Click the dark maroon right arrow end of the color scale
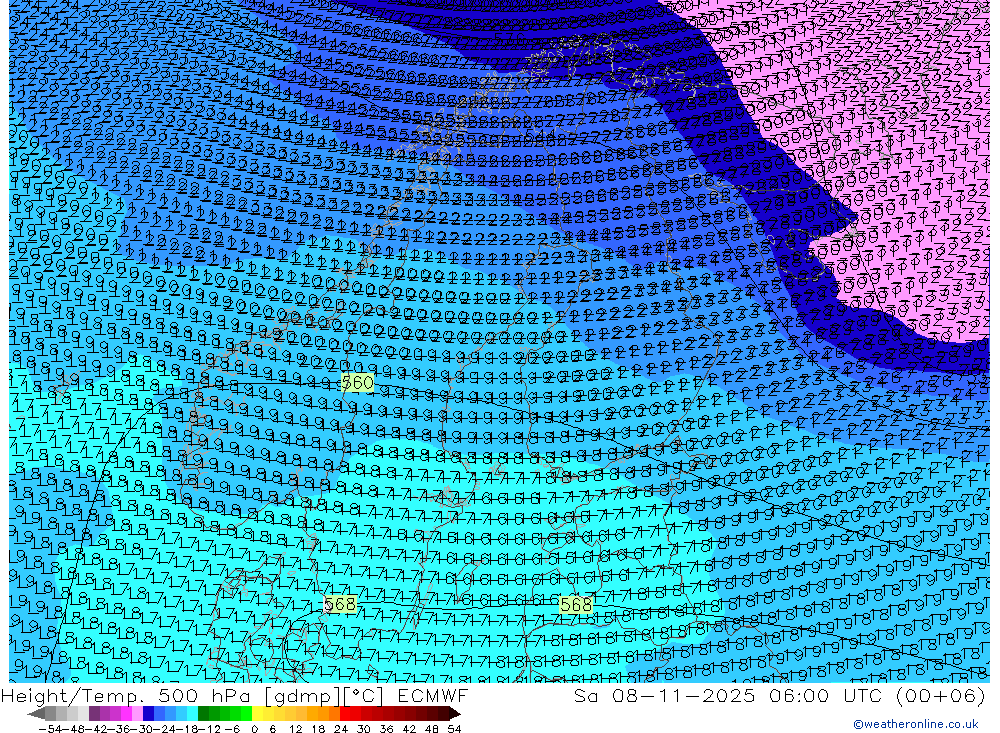Screen dimensions: 1000x733 click(x=455, y=714)
